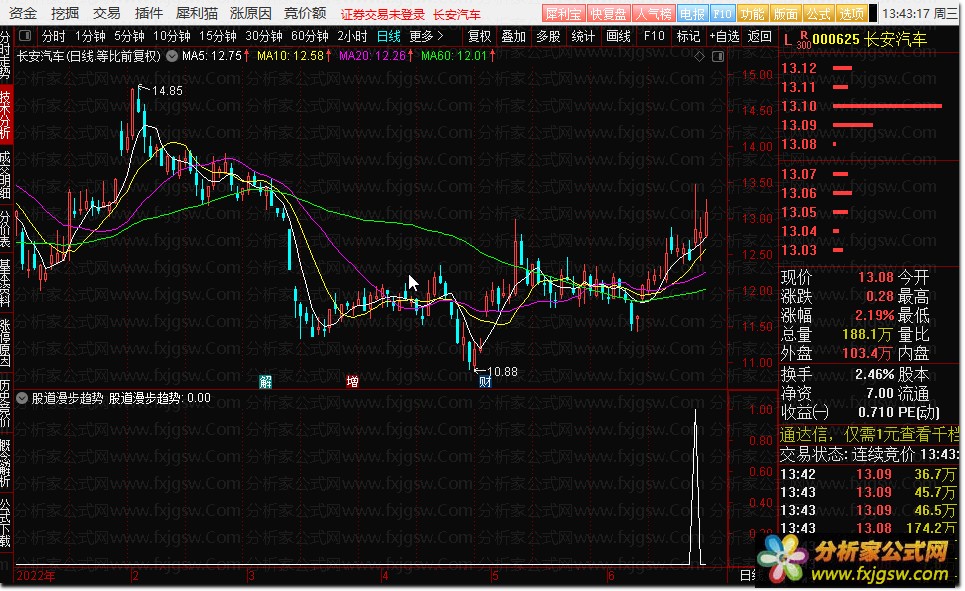Open the 快复盘 toolbar button
The width and height of the screenshot is (965, 591).
(608, 13)
